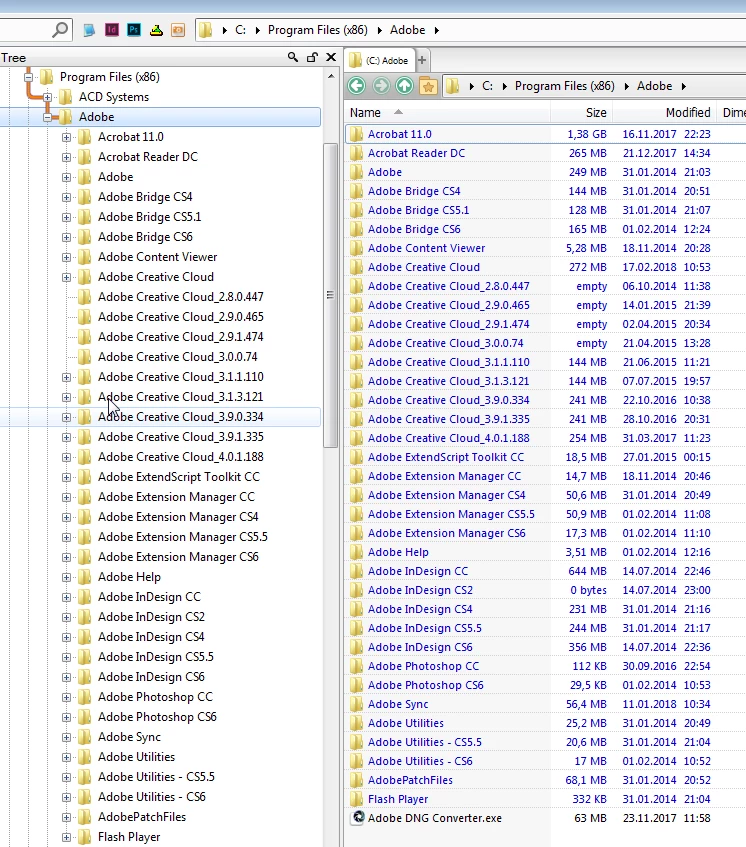
Task: Click Program Files (x86) in the top address bar
Action: click(x=318, y=30)
